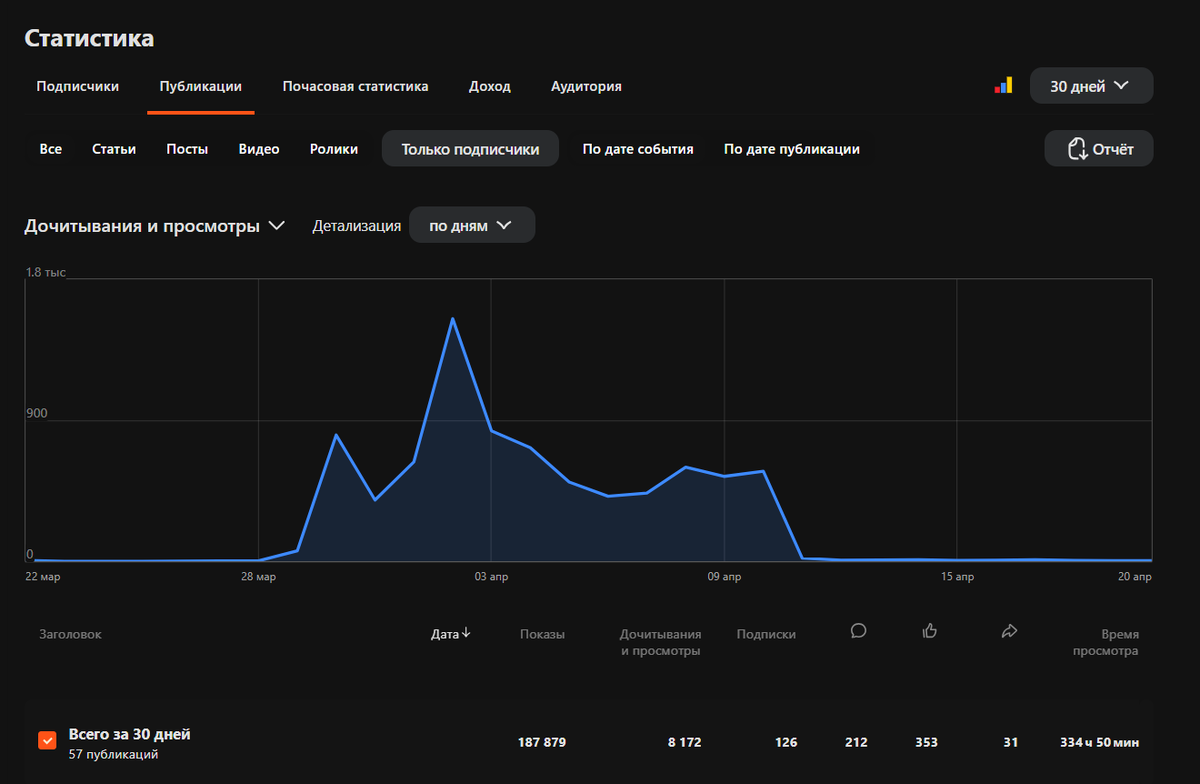Click the 15 апр axis label
Viewport: 1200px width, 784px height.
click(957, 577)
